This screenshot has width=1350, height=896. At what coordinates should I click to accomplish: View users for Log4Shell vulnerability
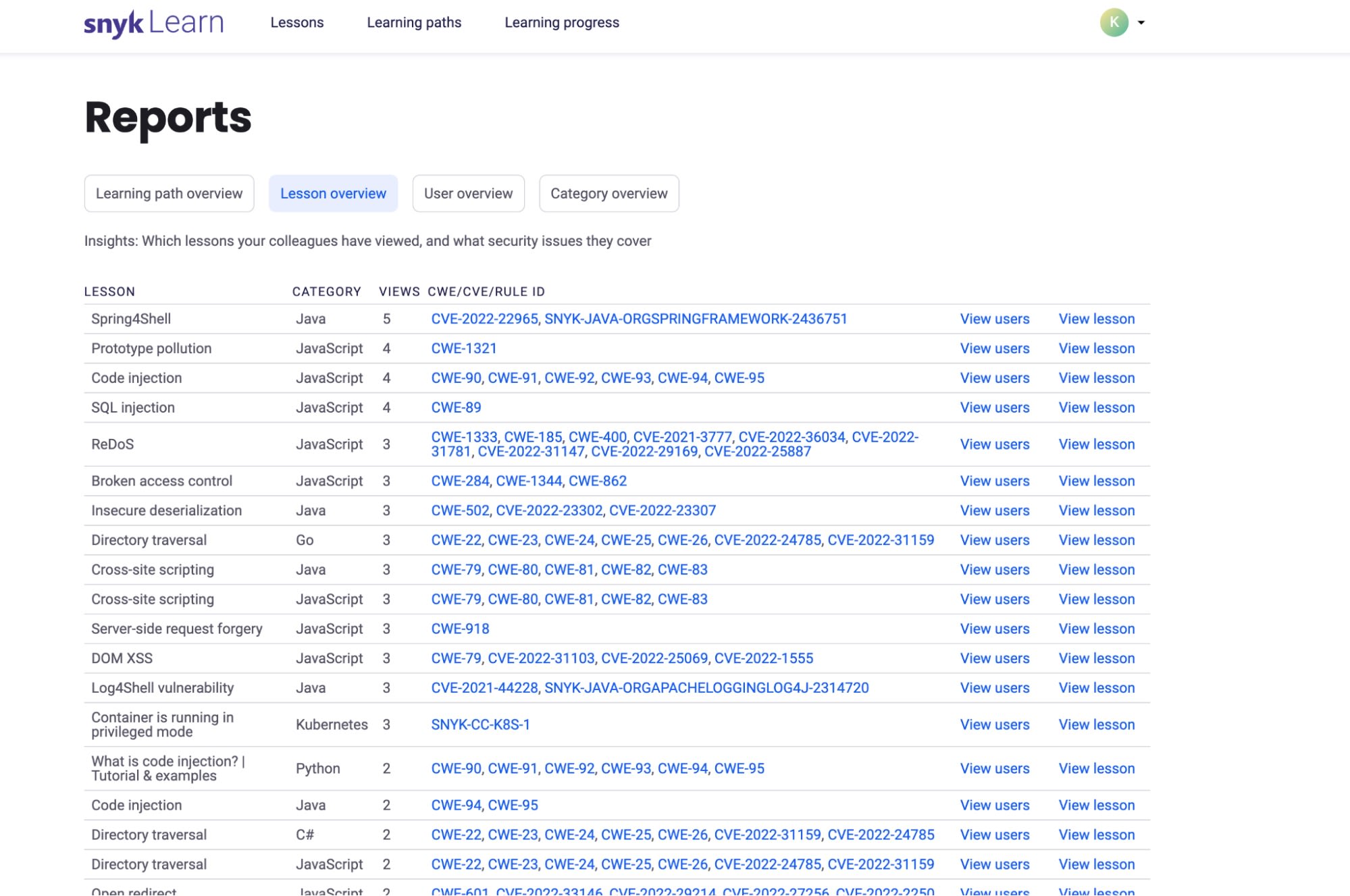(x=995, y=688)
